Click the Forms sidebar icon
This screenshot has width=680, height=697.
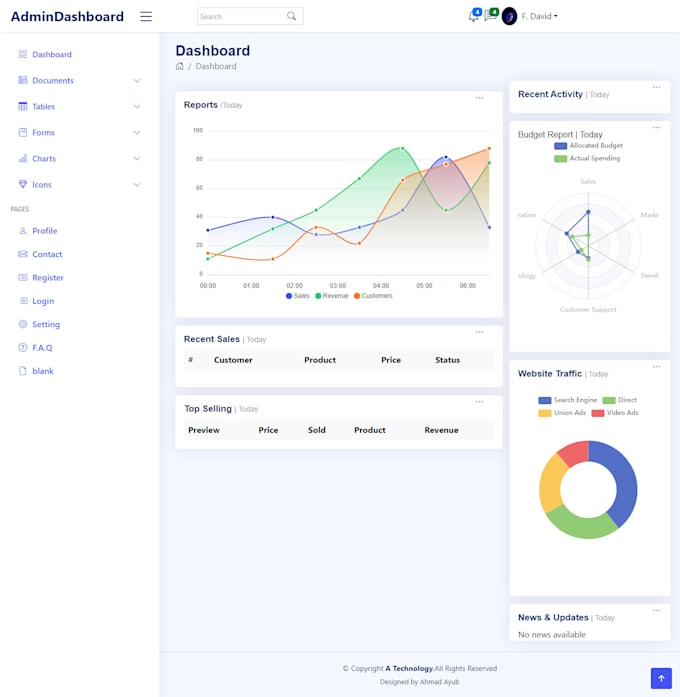click(23, 132)
